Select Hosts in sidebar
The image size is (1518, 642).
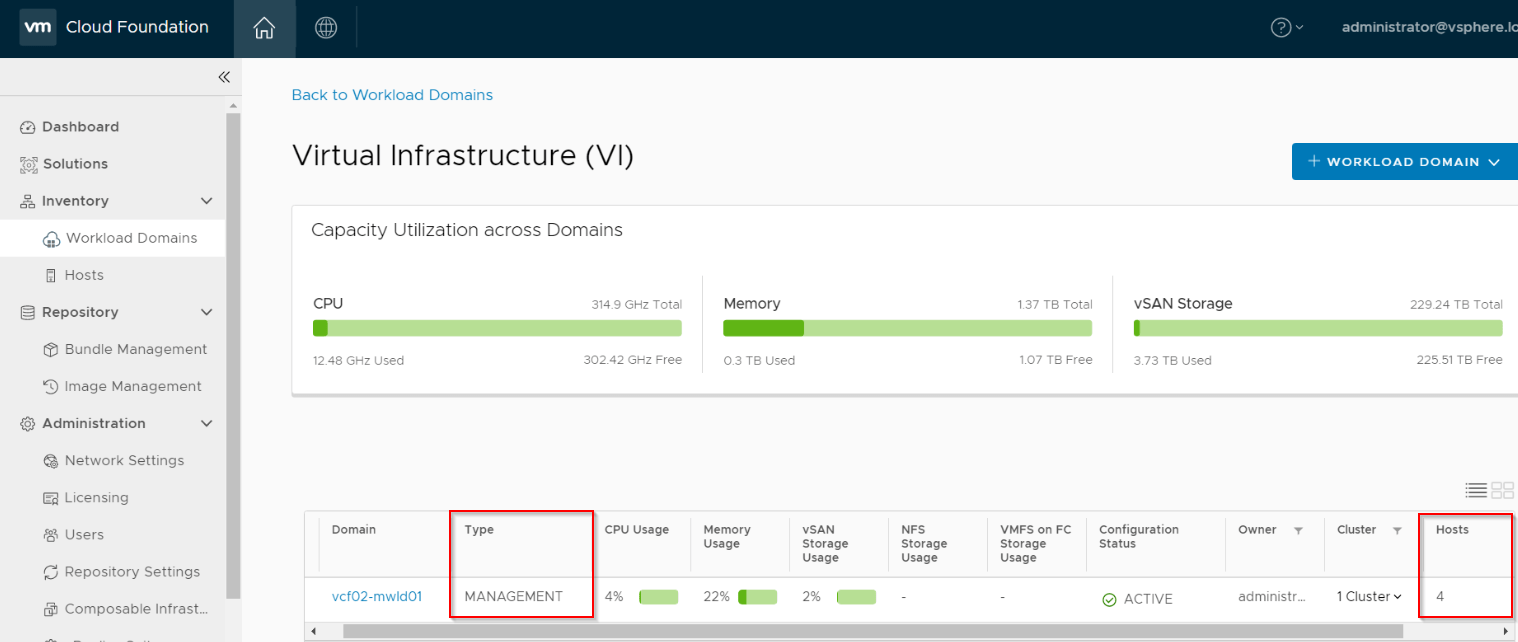(84, 275)
